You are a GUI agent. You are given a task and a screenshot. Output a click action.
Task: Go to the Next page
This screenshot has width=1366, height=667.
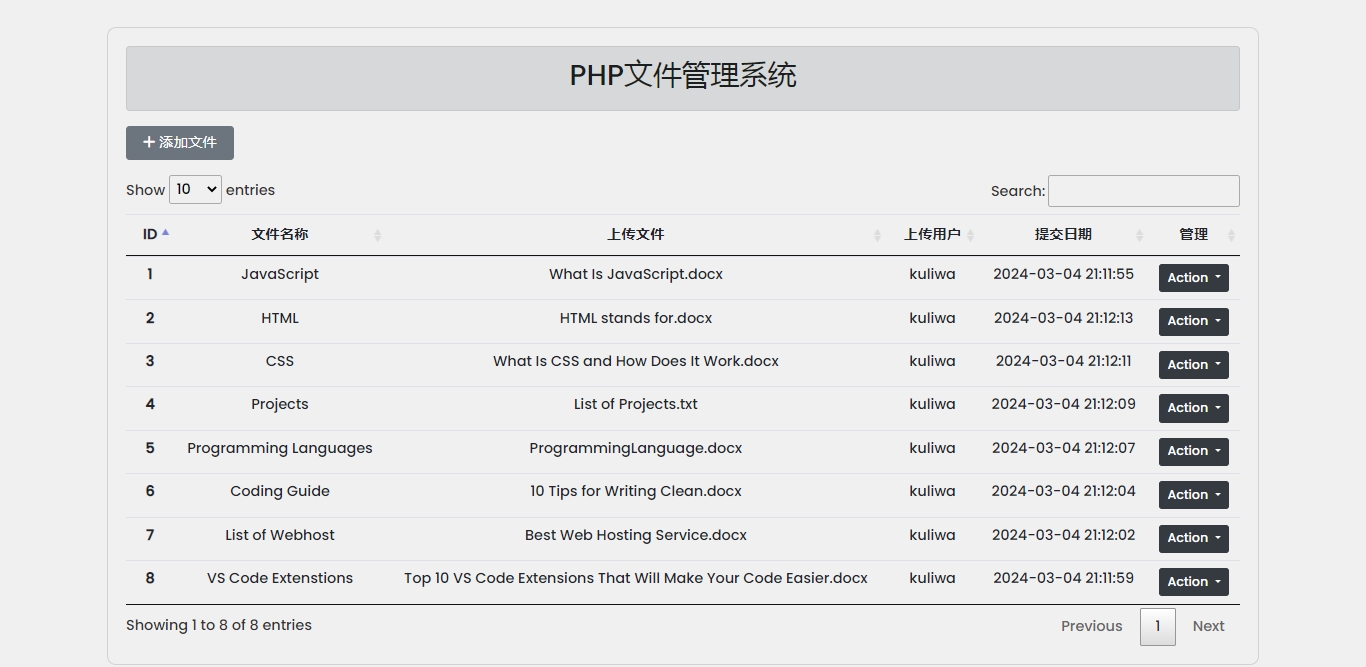coord(1208,626)
